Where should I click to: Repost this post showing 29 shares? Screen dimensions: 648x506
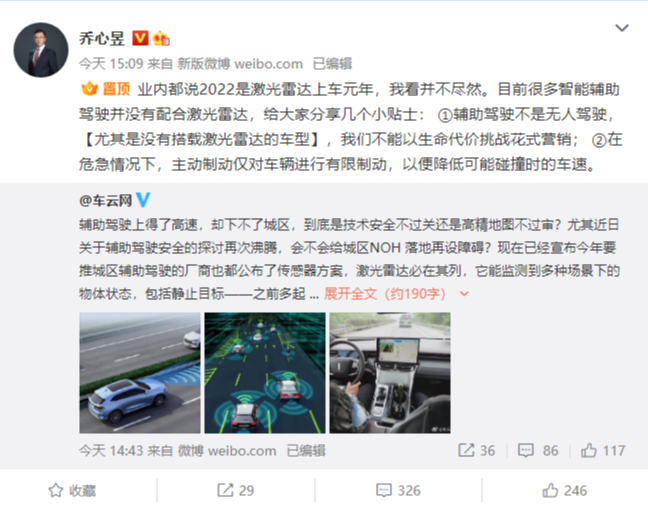pos(236,490)
